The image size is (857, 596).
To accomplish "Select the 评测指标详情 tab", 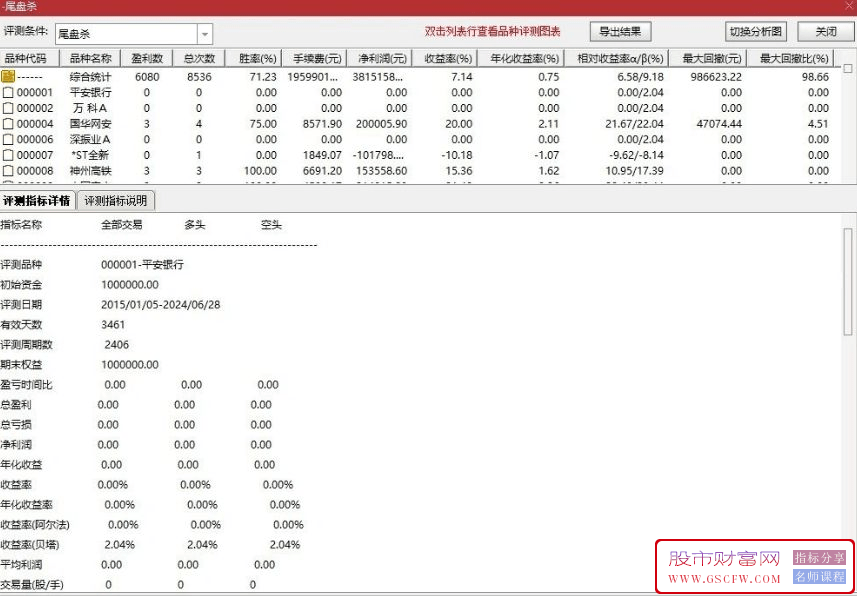I will pyautogui.click(x=37, y=201).
